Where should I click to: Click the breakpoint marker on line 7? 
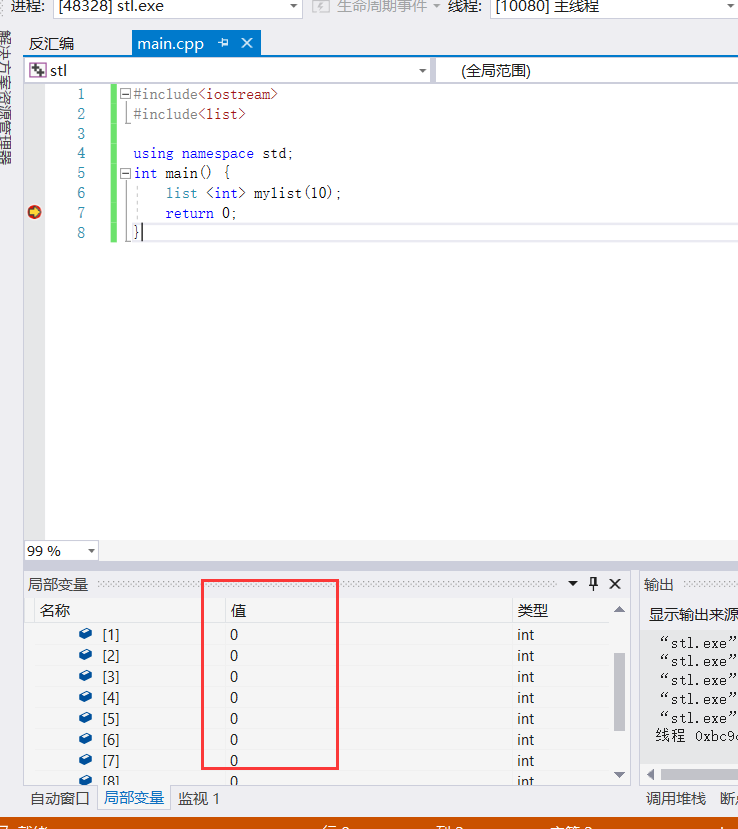(34, 212)
